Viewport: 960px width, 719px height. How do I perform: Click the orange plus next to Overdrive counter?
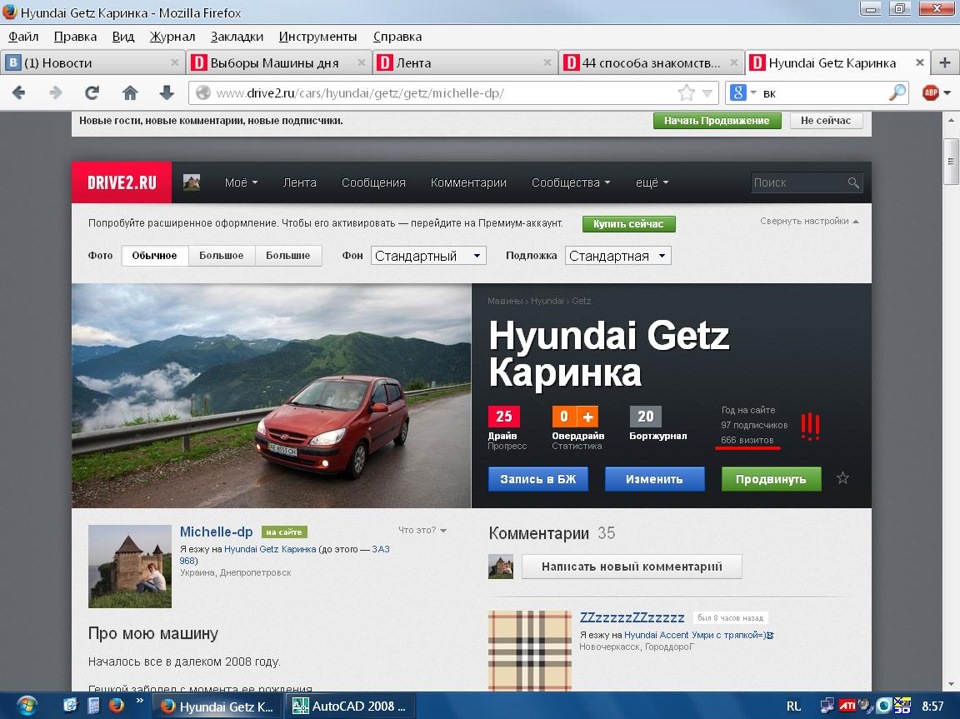click(588, 416)
